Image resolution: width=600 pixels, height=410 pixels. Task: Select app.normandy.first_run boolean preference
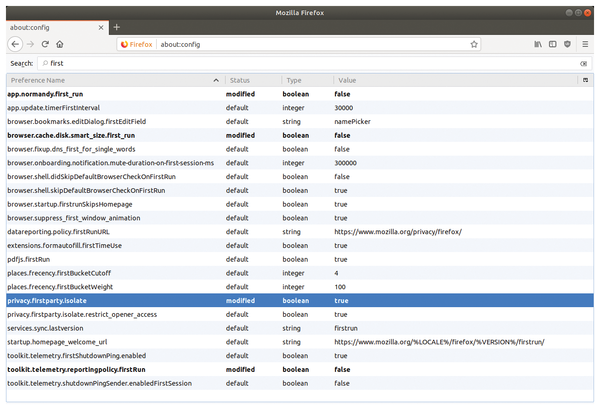click(x=300, y=94)
